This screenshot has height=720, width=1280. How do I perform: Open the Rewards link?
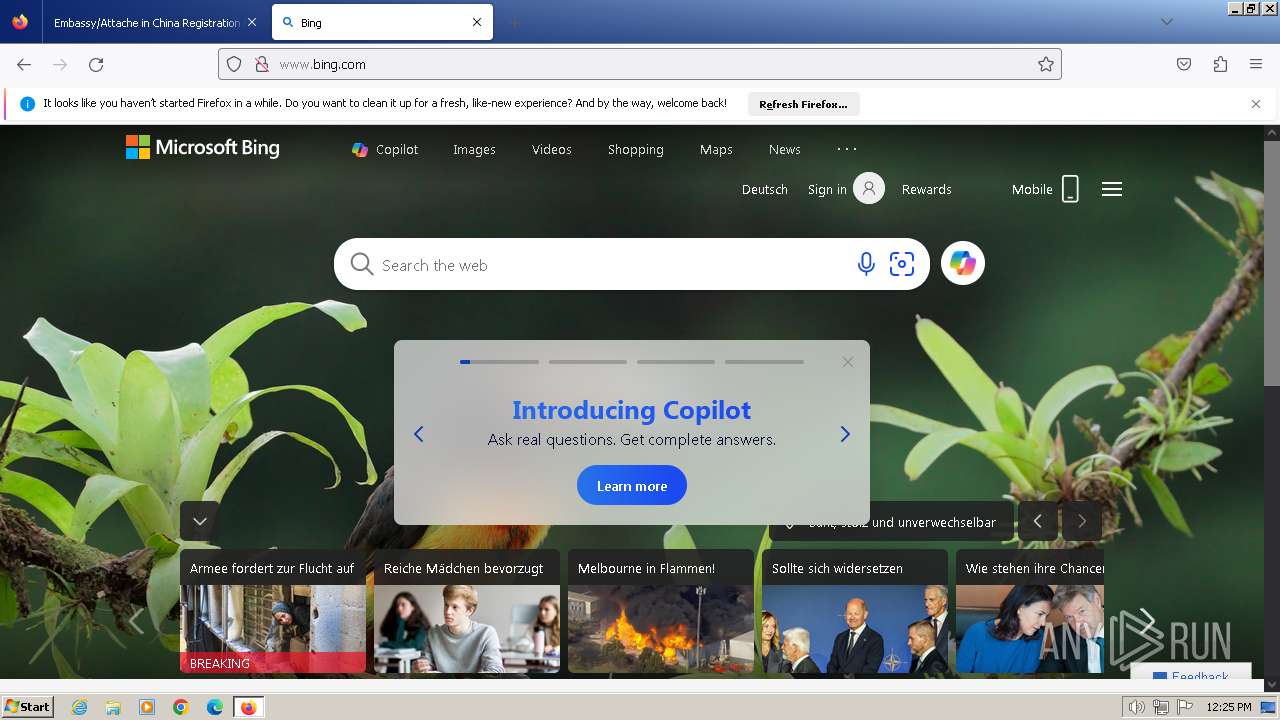click(927, 189)
